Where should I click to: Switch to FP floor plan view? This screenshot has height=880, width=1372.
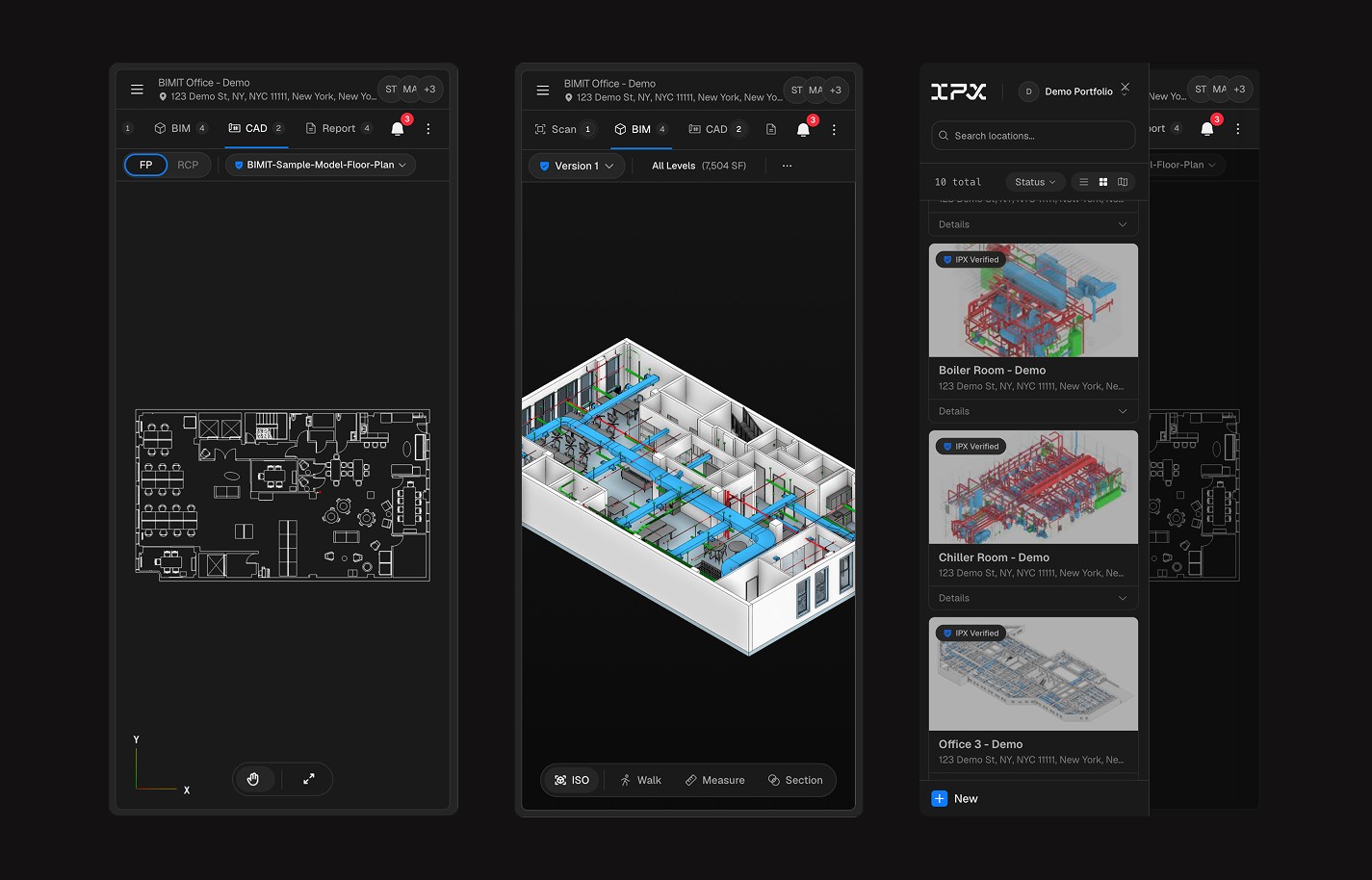(x=146, y=165)
